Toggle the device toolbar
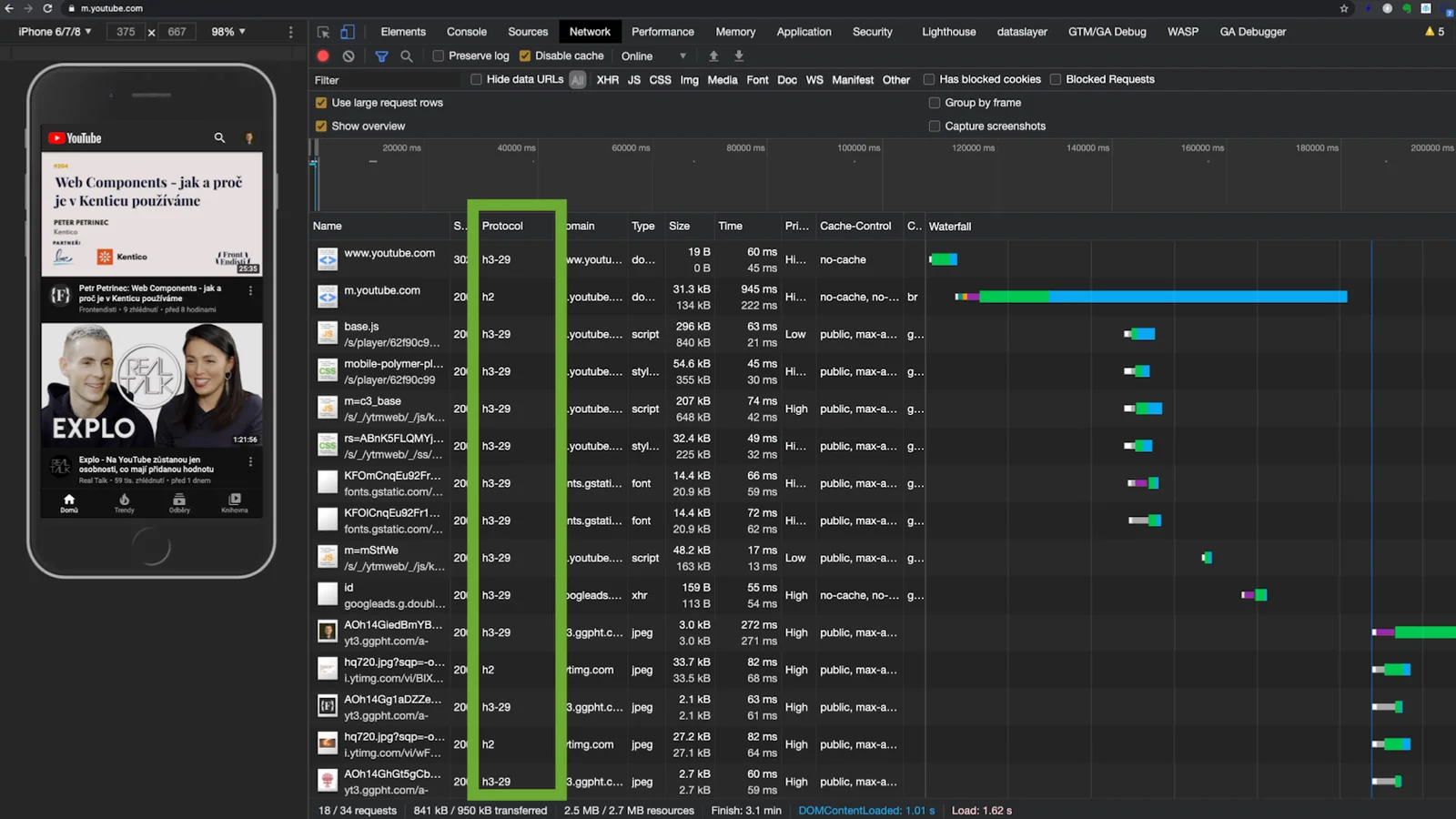The image size is (1456, 819). tap(347, 31)
